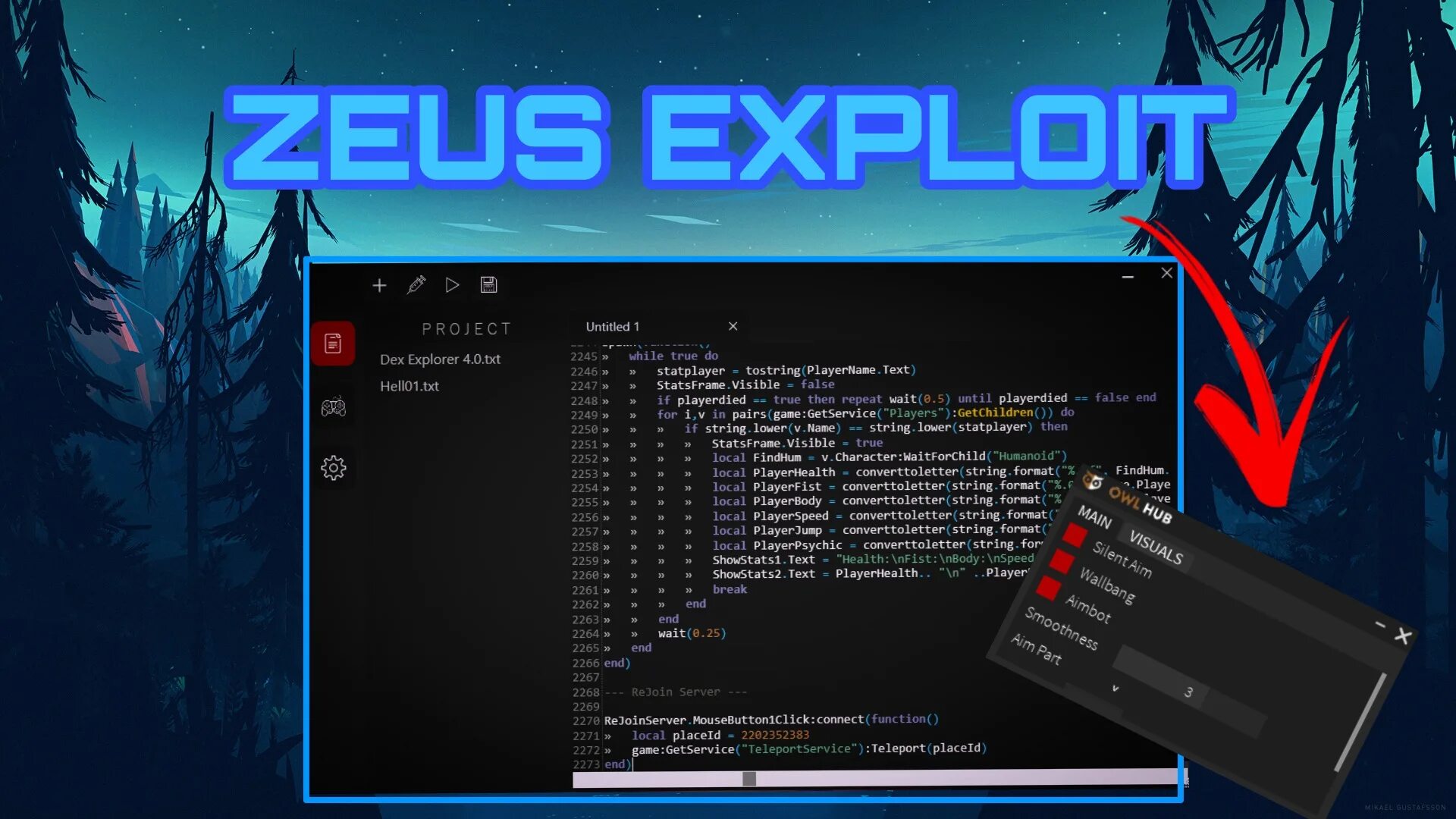
Task: Click the save floppy disk icon
Action: coord(488,285)
